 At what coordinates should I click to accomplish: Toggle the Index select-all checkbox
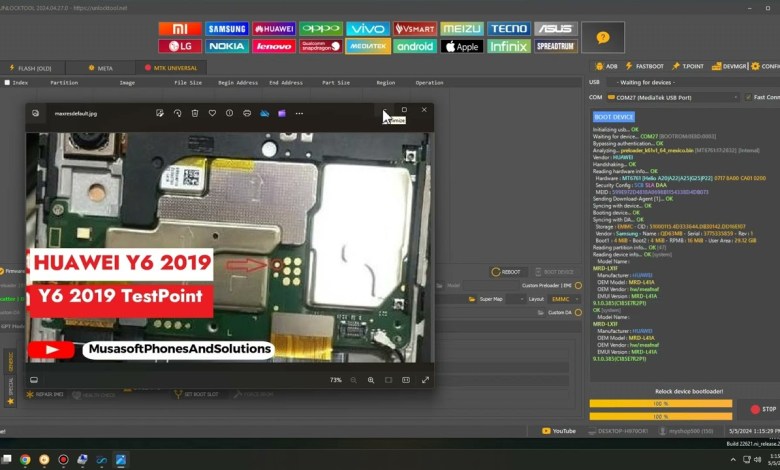[x=8, y=82]
